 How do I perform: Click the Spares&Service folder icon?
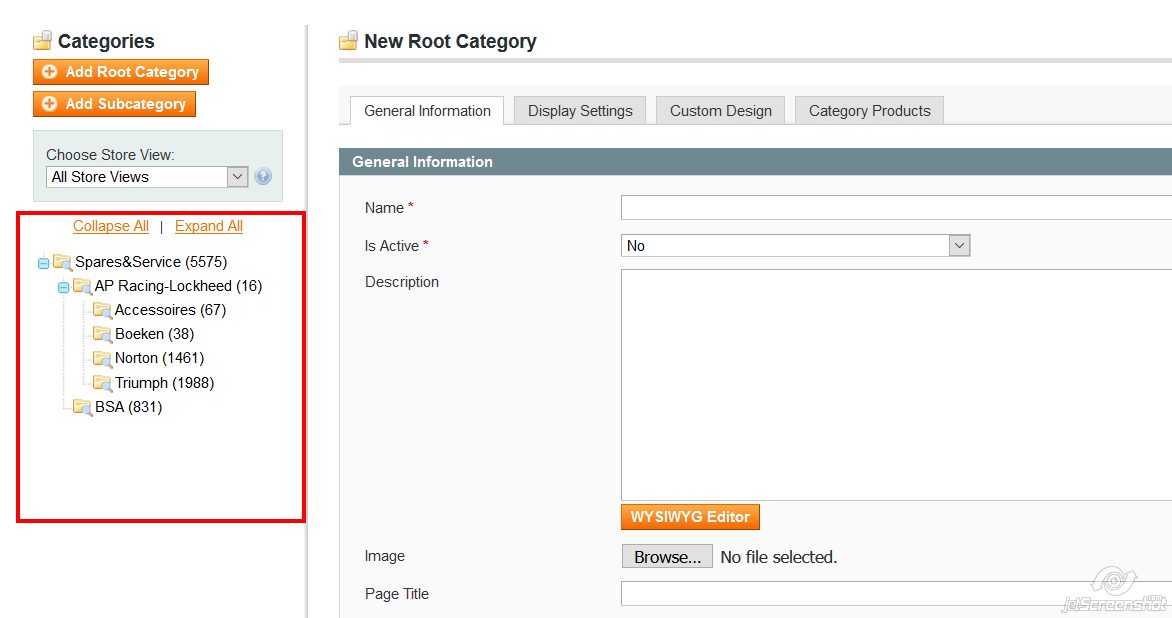click(63, 262)
